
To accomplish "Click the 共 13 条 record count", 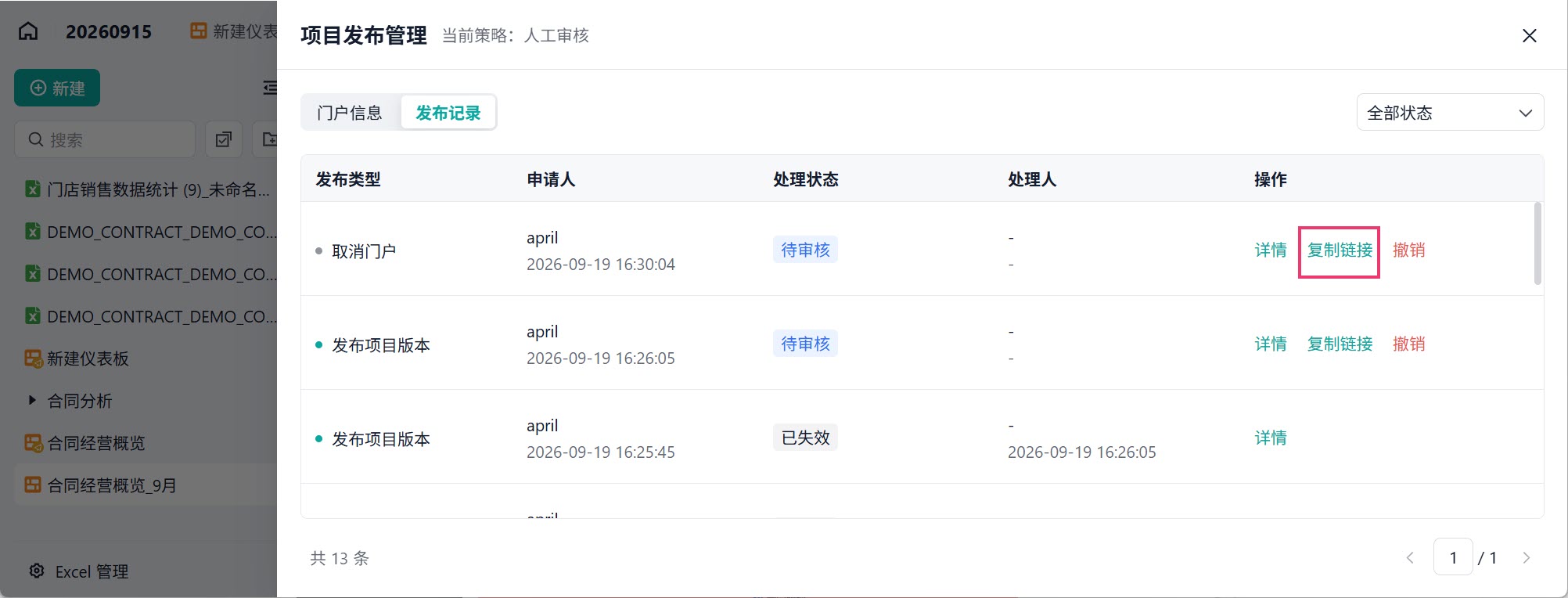I will pos(340,558).
